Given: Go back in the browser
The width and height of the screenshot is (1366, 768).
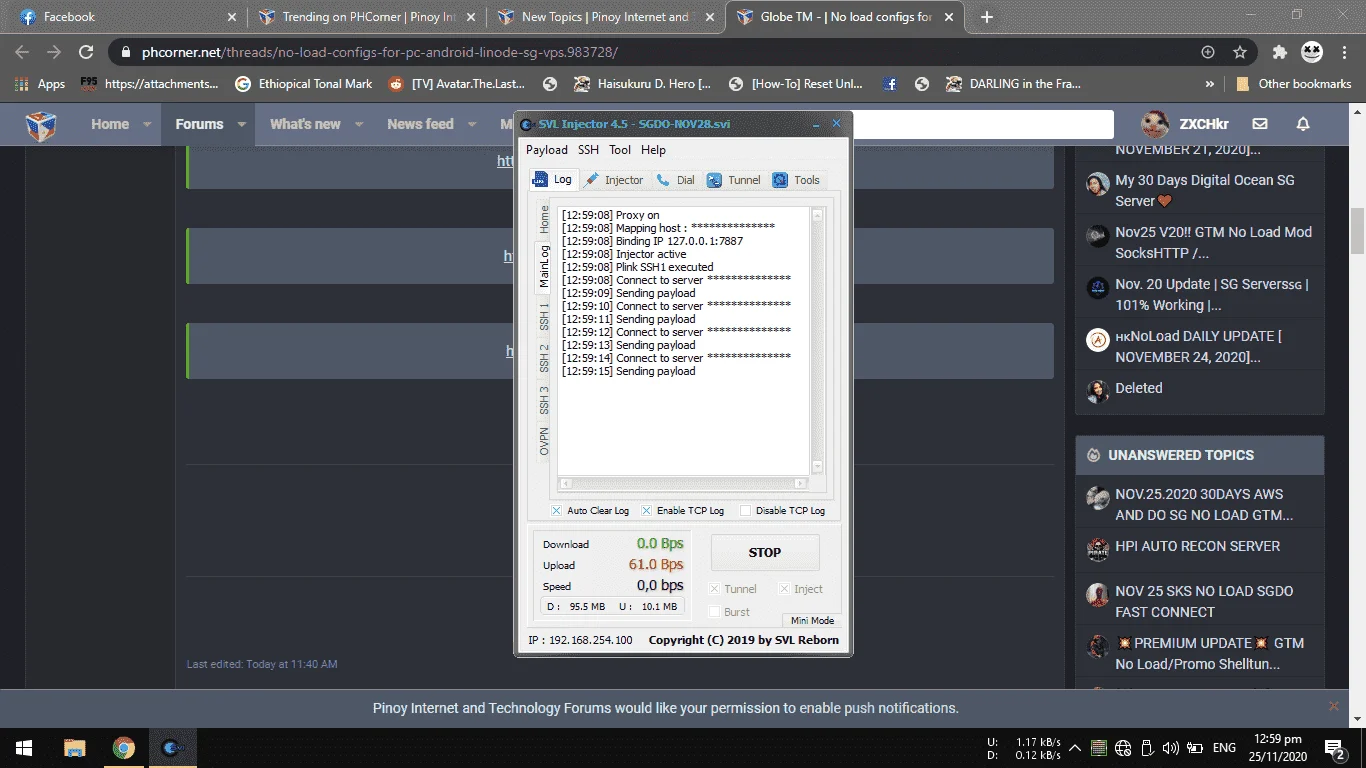Looking at the screenshot, I should [22, 52].
